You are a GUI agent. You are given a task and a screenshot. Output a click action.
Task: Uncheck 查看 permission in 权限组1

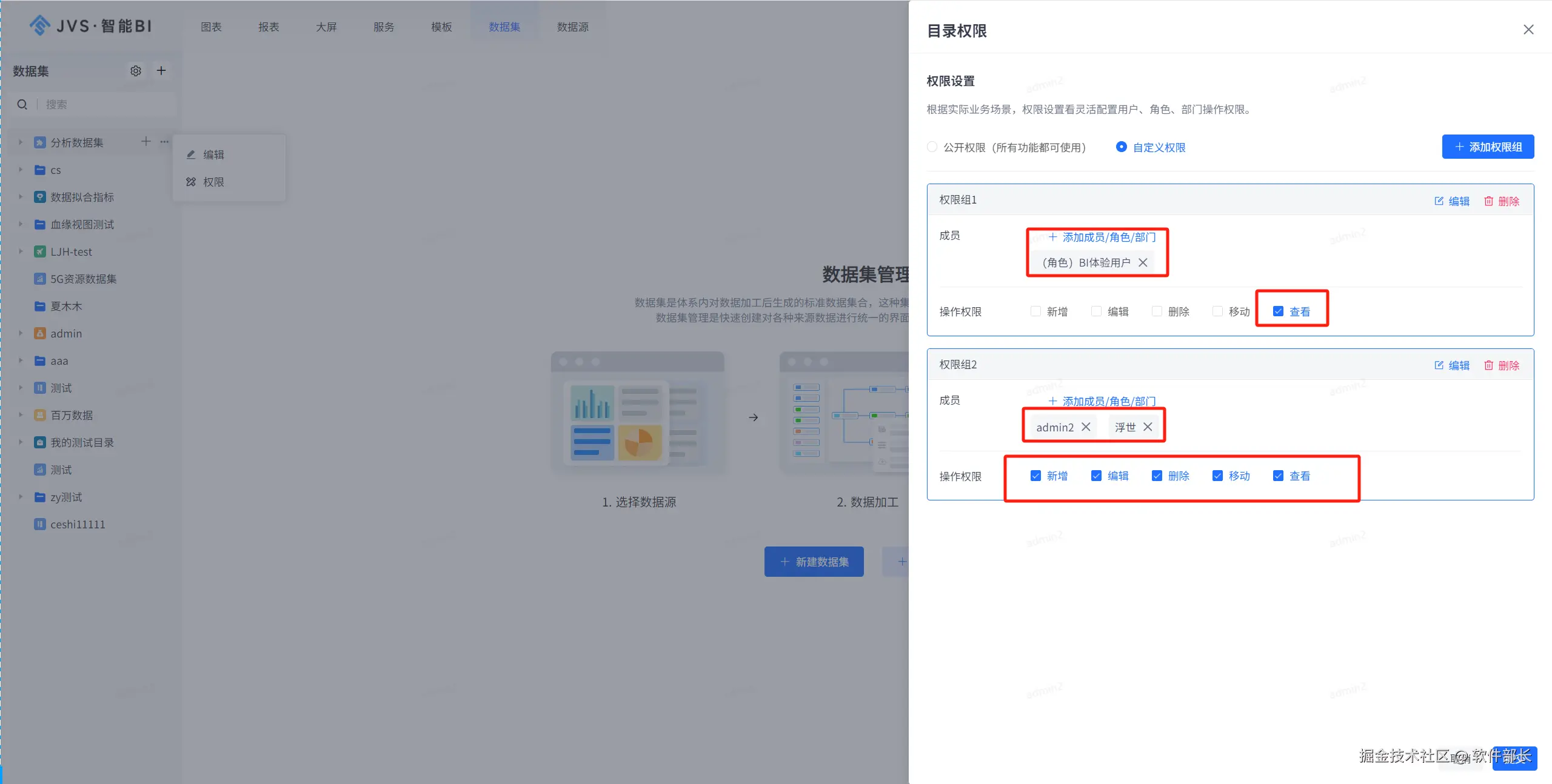1278,311
